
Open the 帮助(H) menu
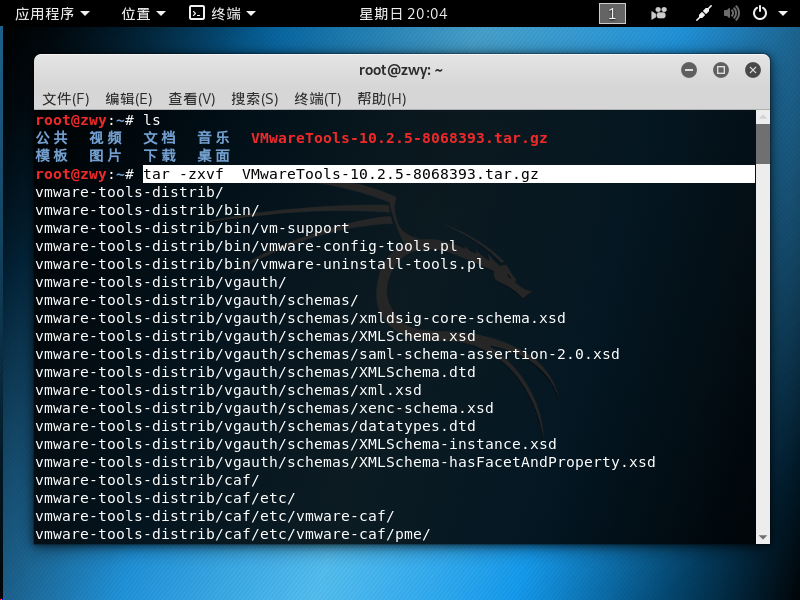(x=382, y=98)
